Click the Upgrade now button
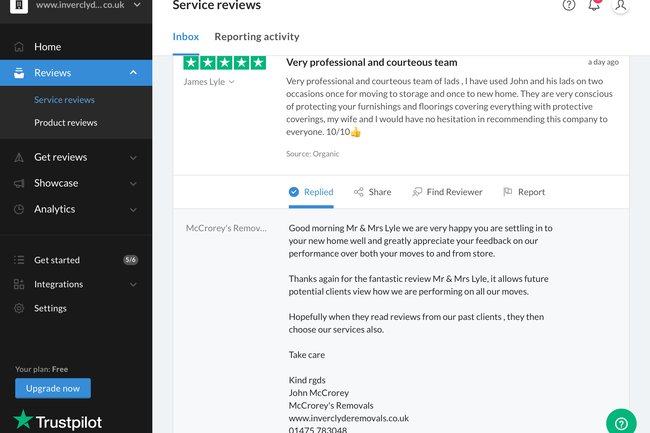Screen dimensions: 650x433 [53, 388]
